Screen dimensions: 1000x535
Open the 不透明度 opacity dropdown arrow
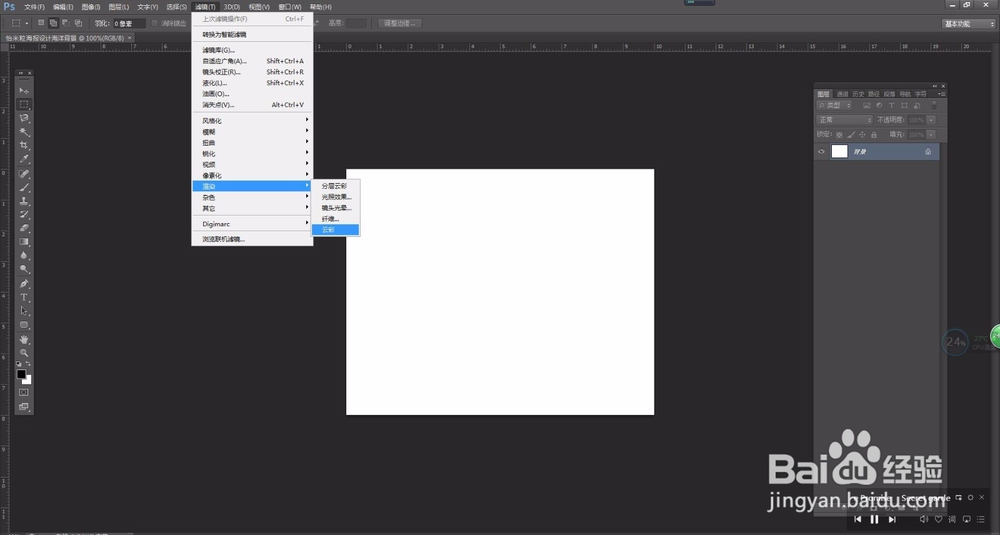[x=932, y=120]
